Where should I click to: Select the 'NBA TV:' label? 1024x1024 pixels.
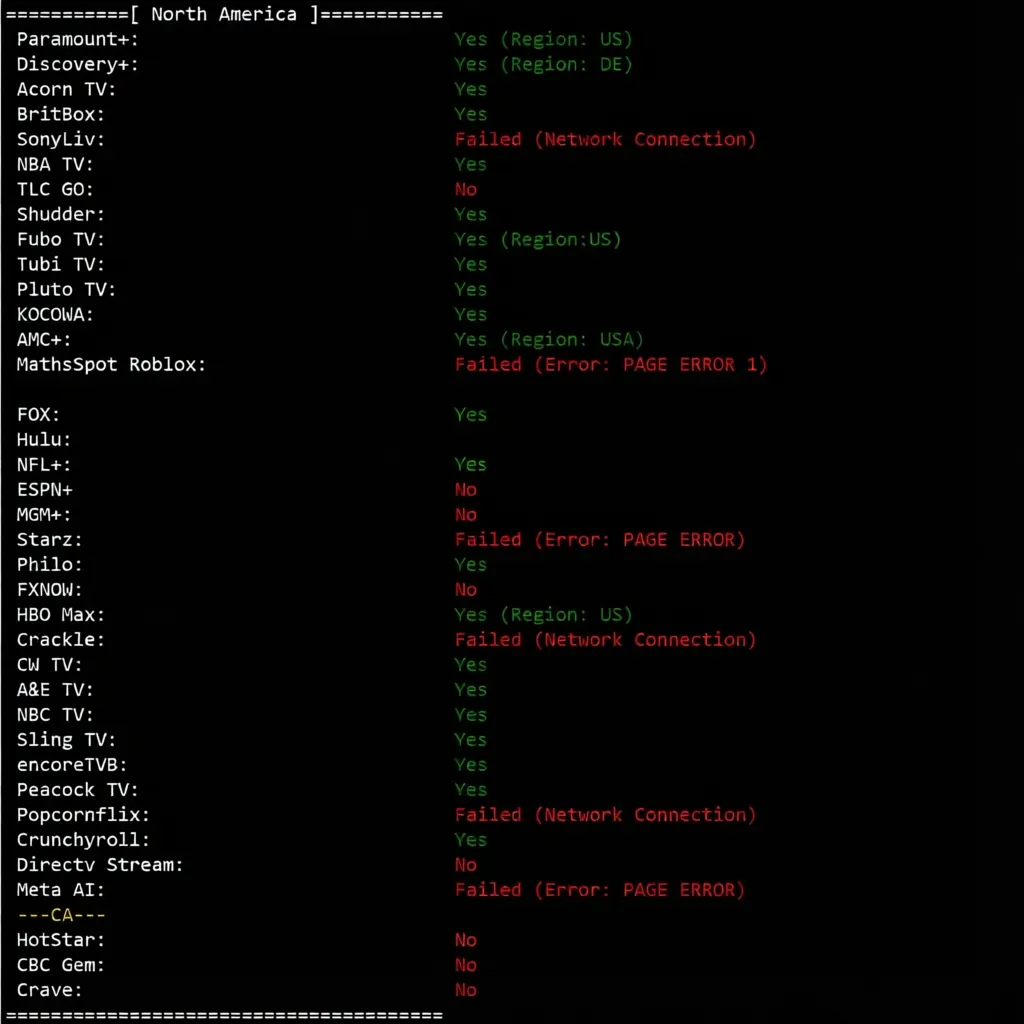56,164
